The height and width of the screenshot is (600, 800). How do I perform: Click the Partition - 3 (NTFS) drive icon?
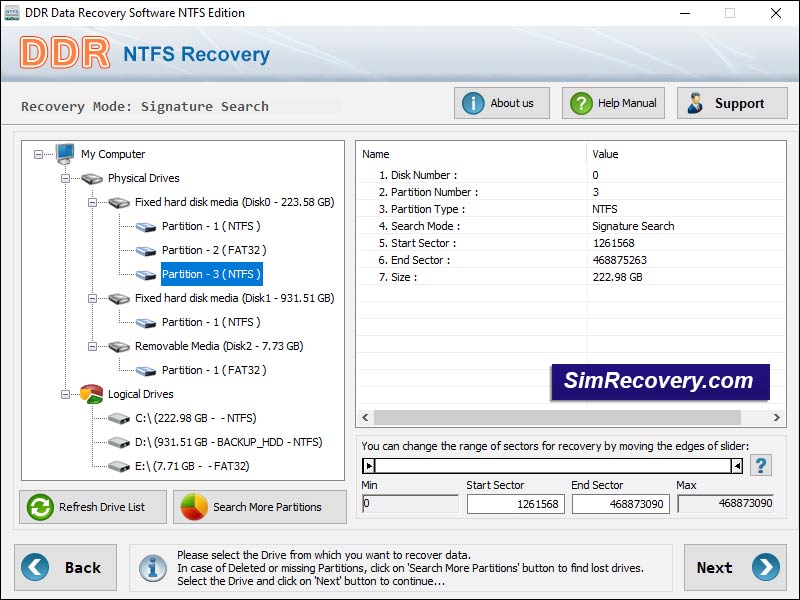146,274
